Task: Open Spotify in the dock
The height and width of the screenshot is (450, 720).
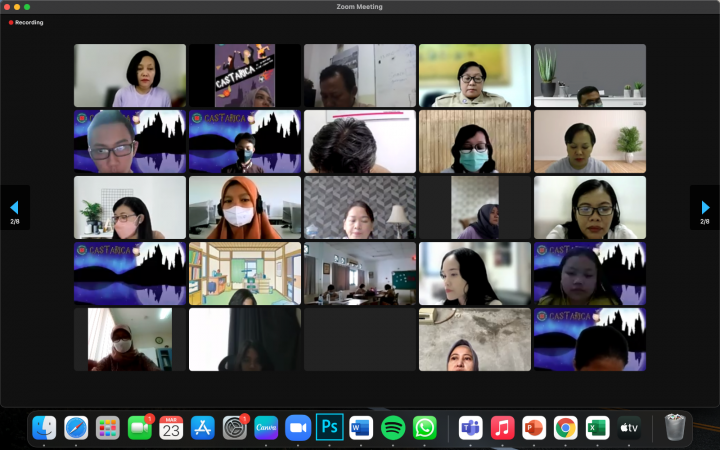Action: pyautogui.click(x=393, y=428)
